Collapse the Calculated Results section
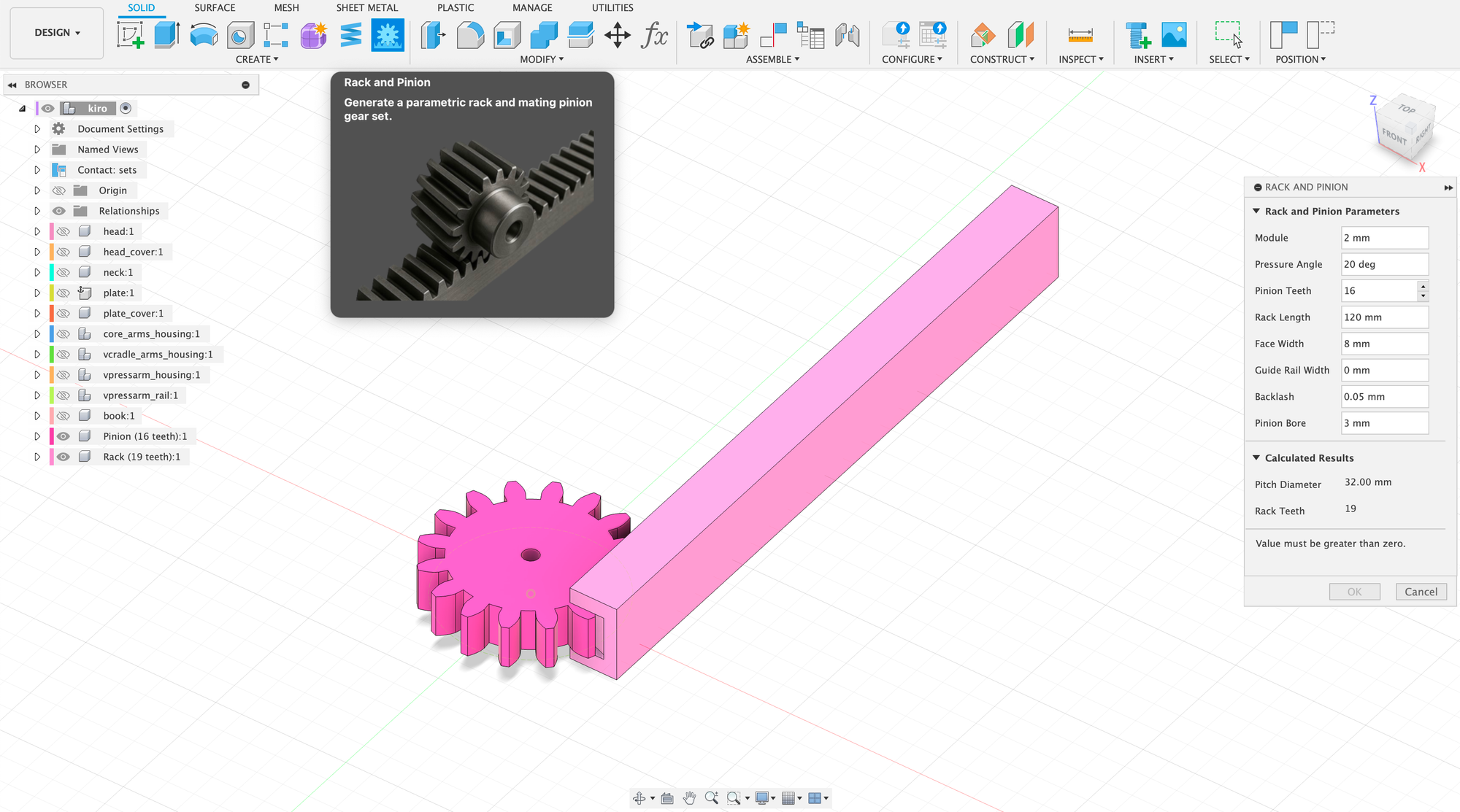 click(1256, 458)
